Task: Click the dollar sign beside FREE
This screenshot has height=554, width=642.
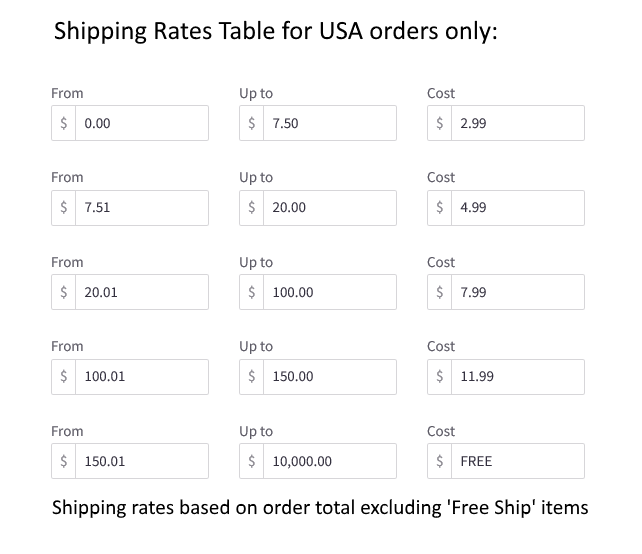Action: (x=440, y=462)
